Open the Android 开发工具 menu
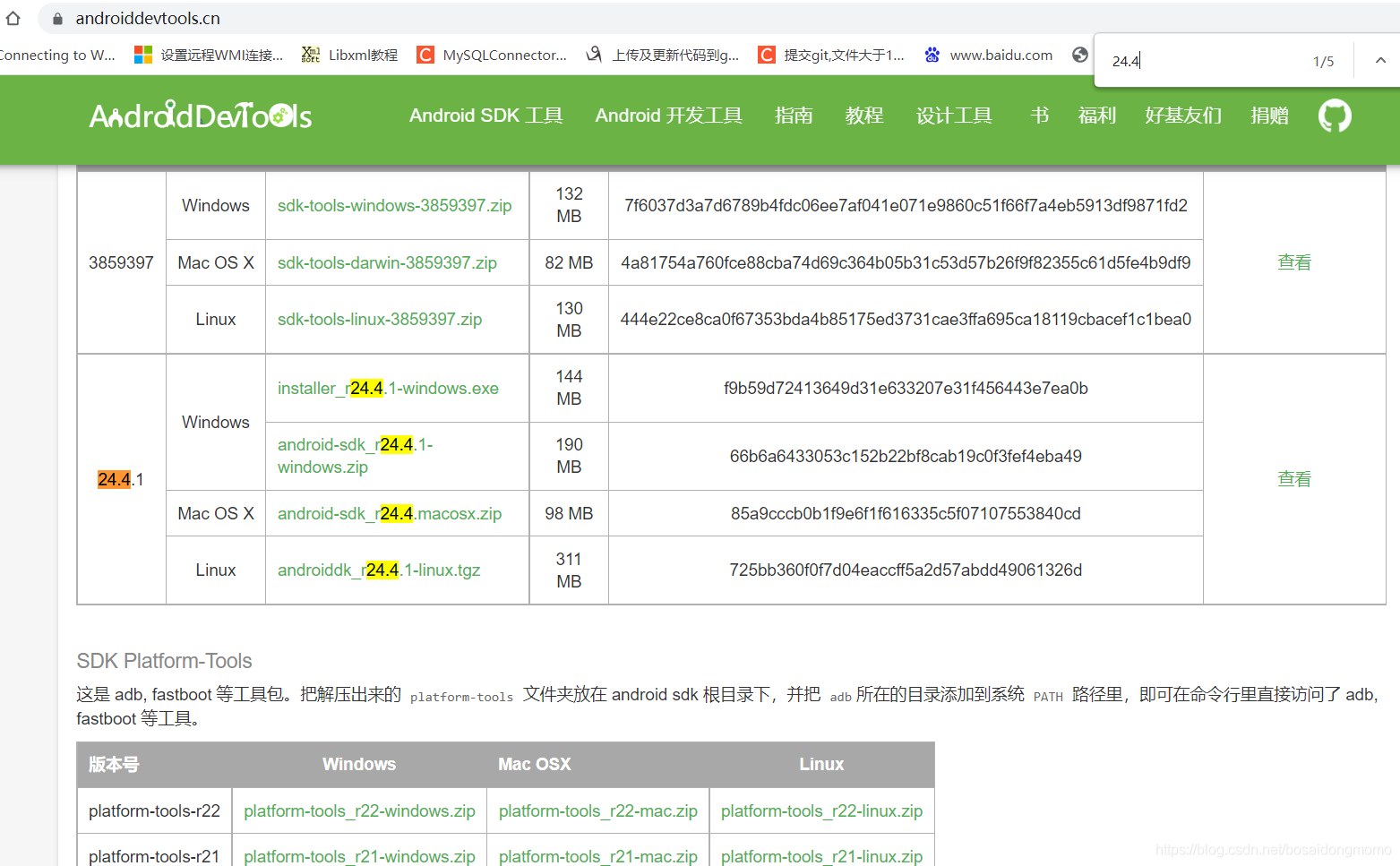This screenshot has height=866, width=1400. coord(669,116)
